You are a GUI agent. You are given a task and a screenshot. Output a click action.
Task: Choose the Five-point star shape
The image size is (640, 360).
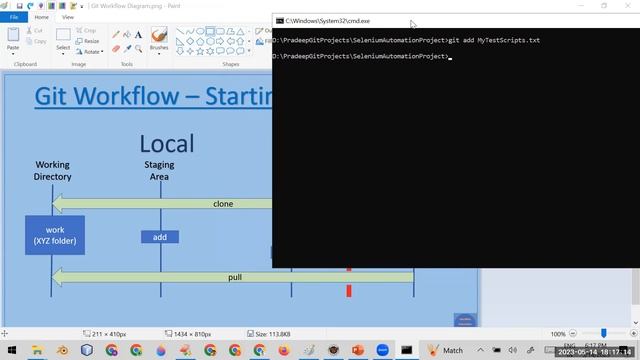(x=200, y=51)
